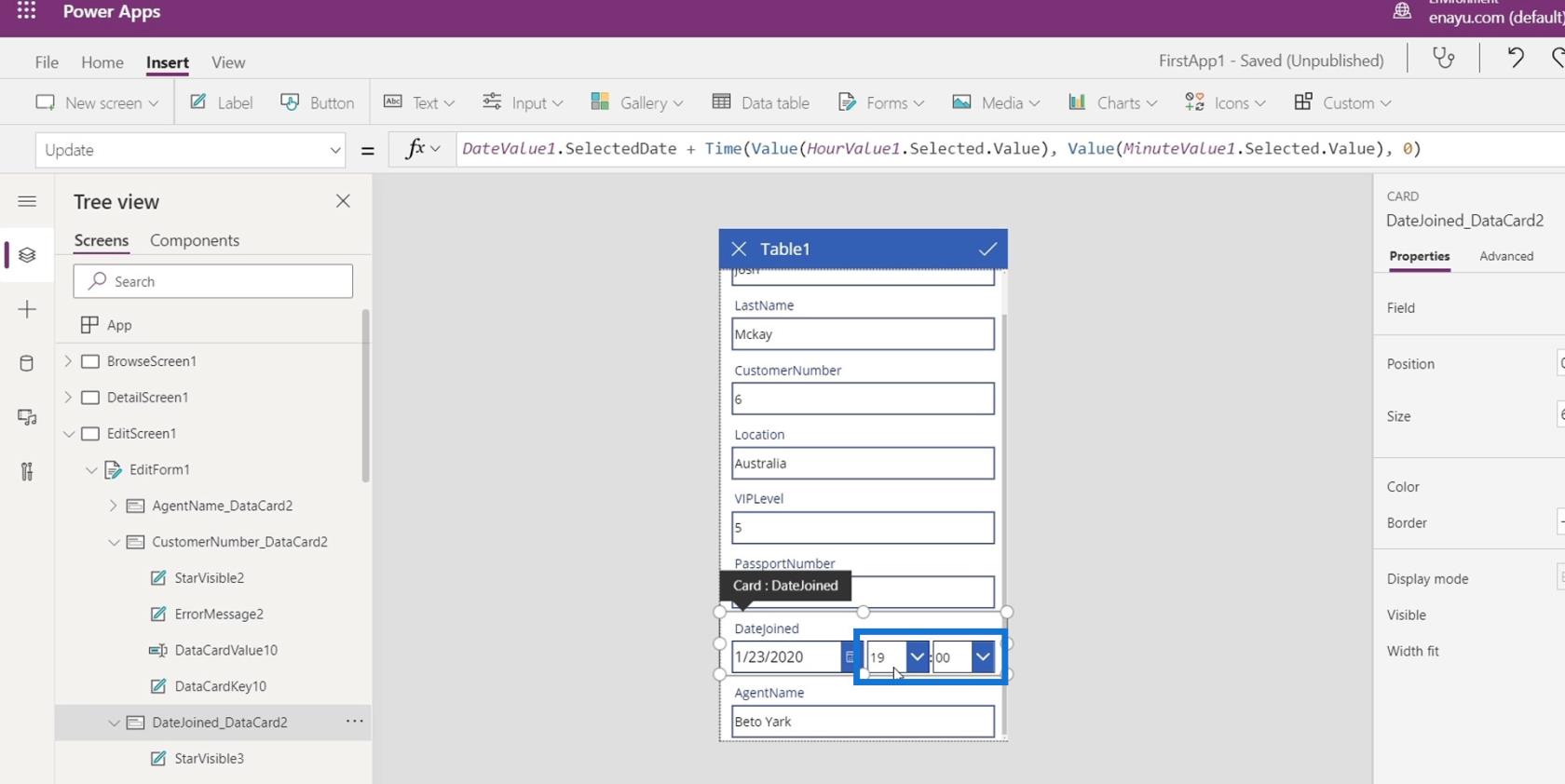Viewport: 1565px width, 784px height.
Task: Click the form cancel X icon beside Table1
Action: click(x=739, y=249)
